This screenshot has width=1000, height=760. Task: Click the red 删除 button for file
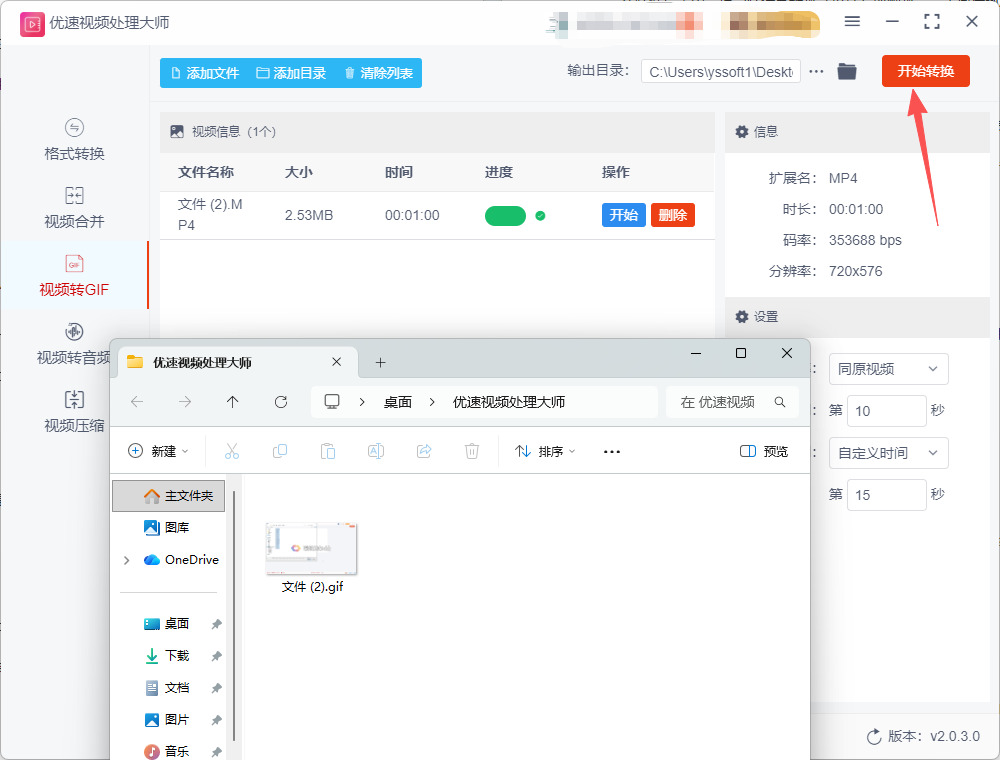[672, 215]
